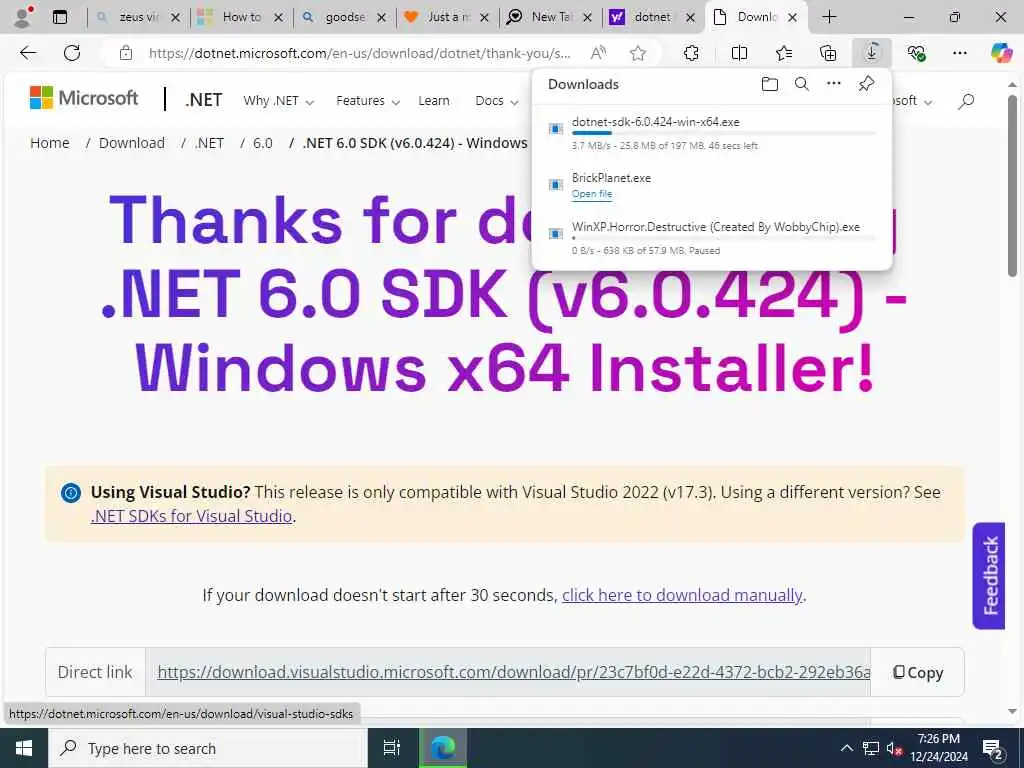1024x768 pixels.
Task: Search downloads in Downloads panel
Action: [802, 84]
